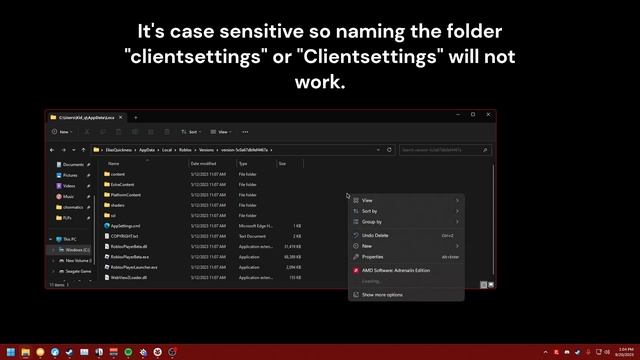Select View in the context menu
The image size is (640, 360).
coord(406,200)
